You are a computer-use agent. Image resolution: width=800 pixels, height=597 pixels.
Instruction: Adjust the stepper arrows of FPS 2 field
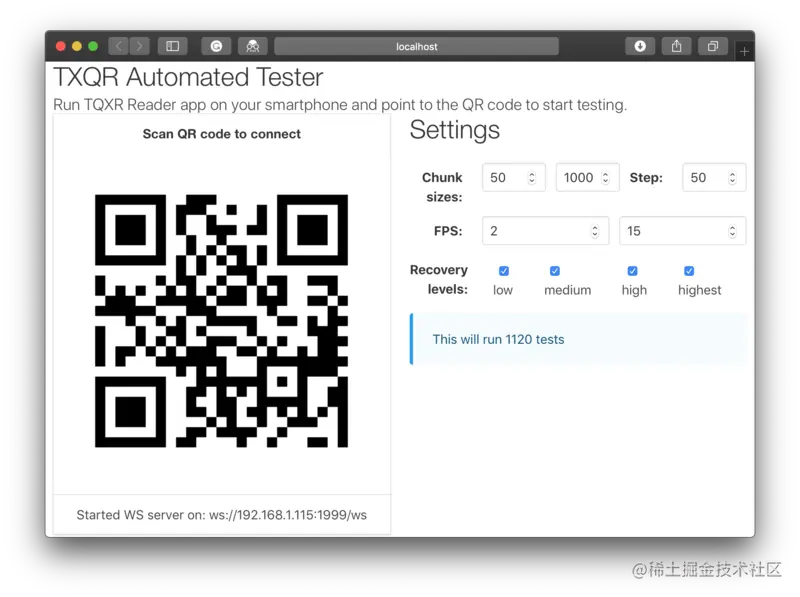tap(595, 231)
